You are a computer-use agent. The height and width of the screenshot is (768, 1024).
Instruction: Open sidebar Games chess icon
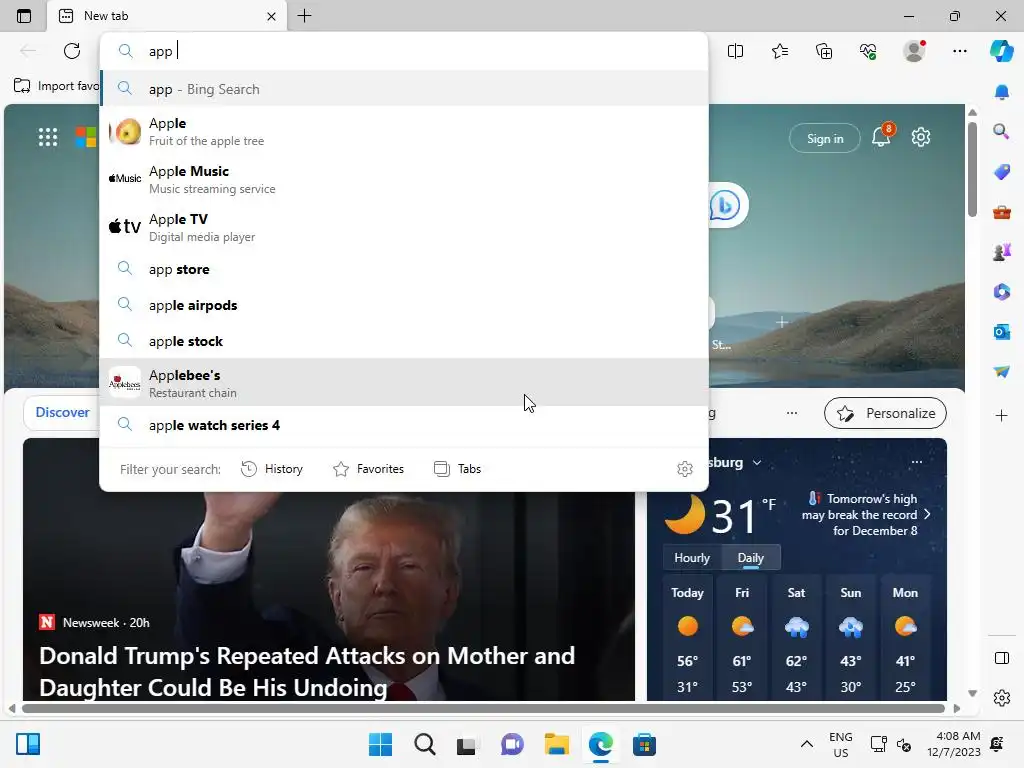1002,252
